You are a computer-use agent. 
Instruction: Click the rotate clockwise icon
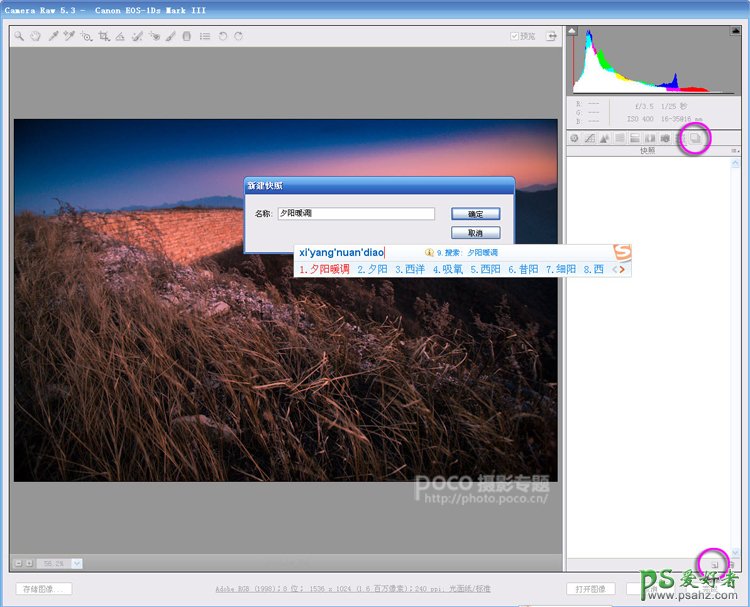[x=238, y=36]
